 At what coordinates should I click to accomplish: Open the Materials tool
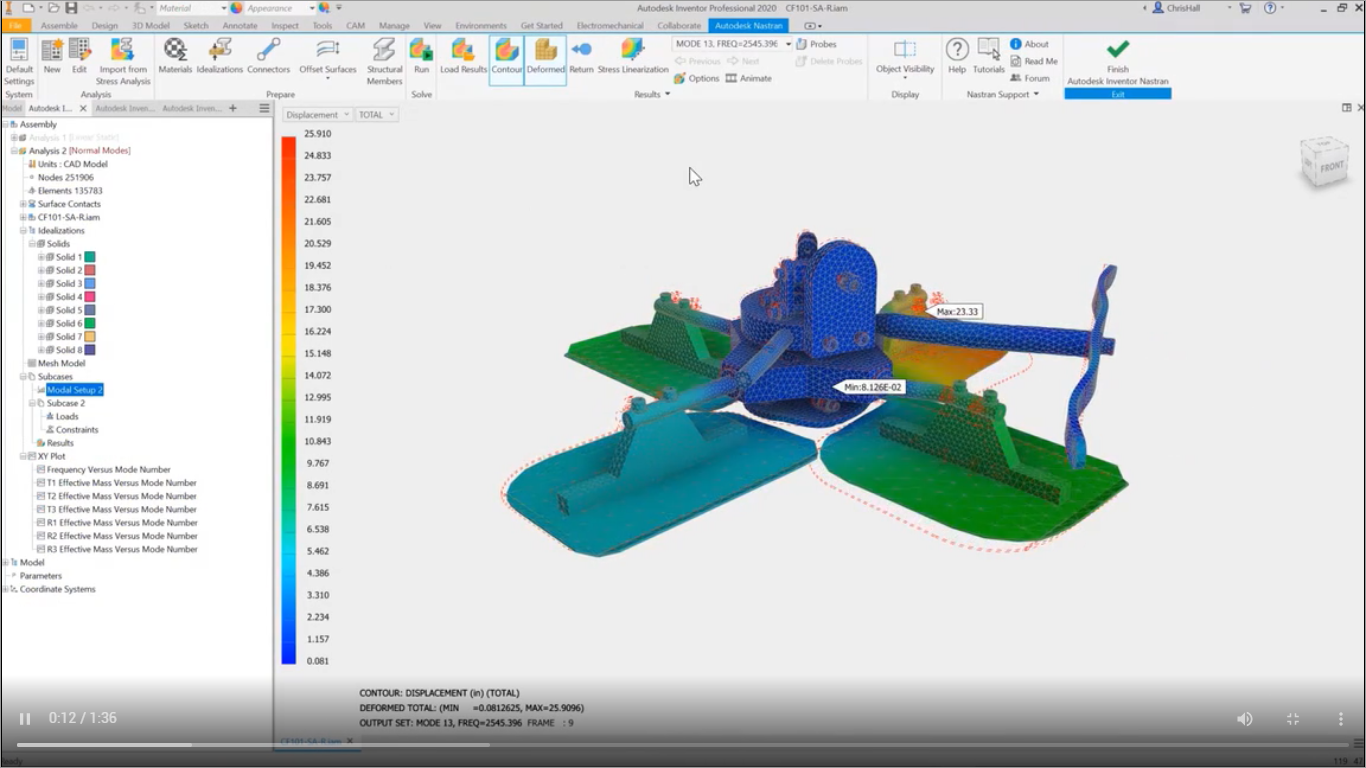pos(175,57)
